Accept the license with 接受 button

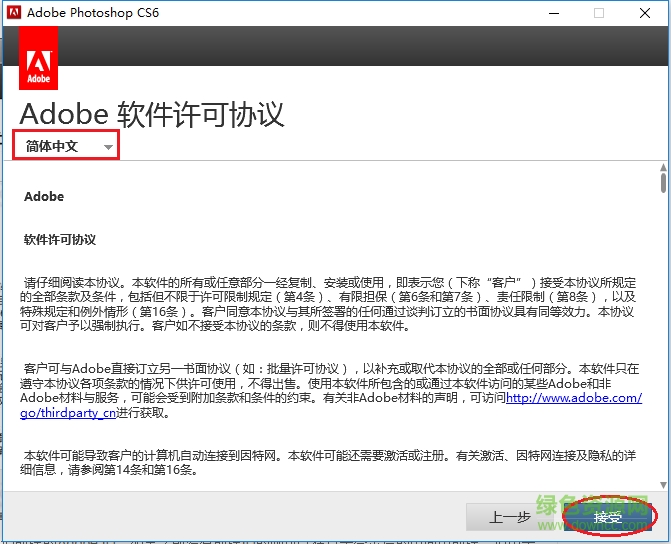click(608, 517)
